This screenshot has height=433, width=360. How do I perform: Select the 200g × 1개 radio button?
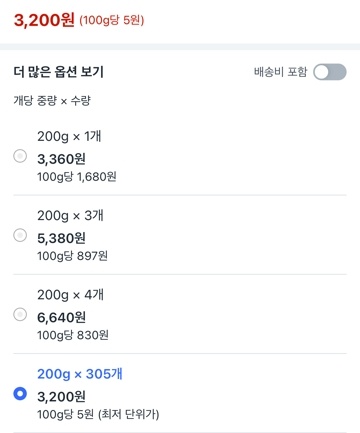20,156
